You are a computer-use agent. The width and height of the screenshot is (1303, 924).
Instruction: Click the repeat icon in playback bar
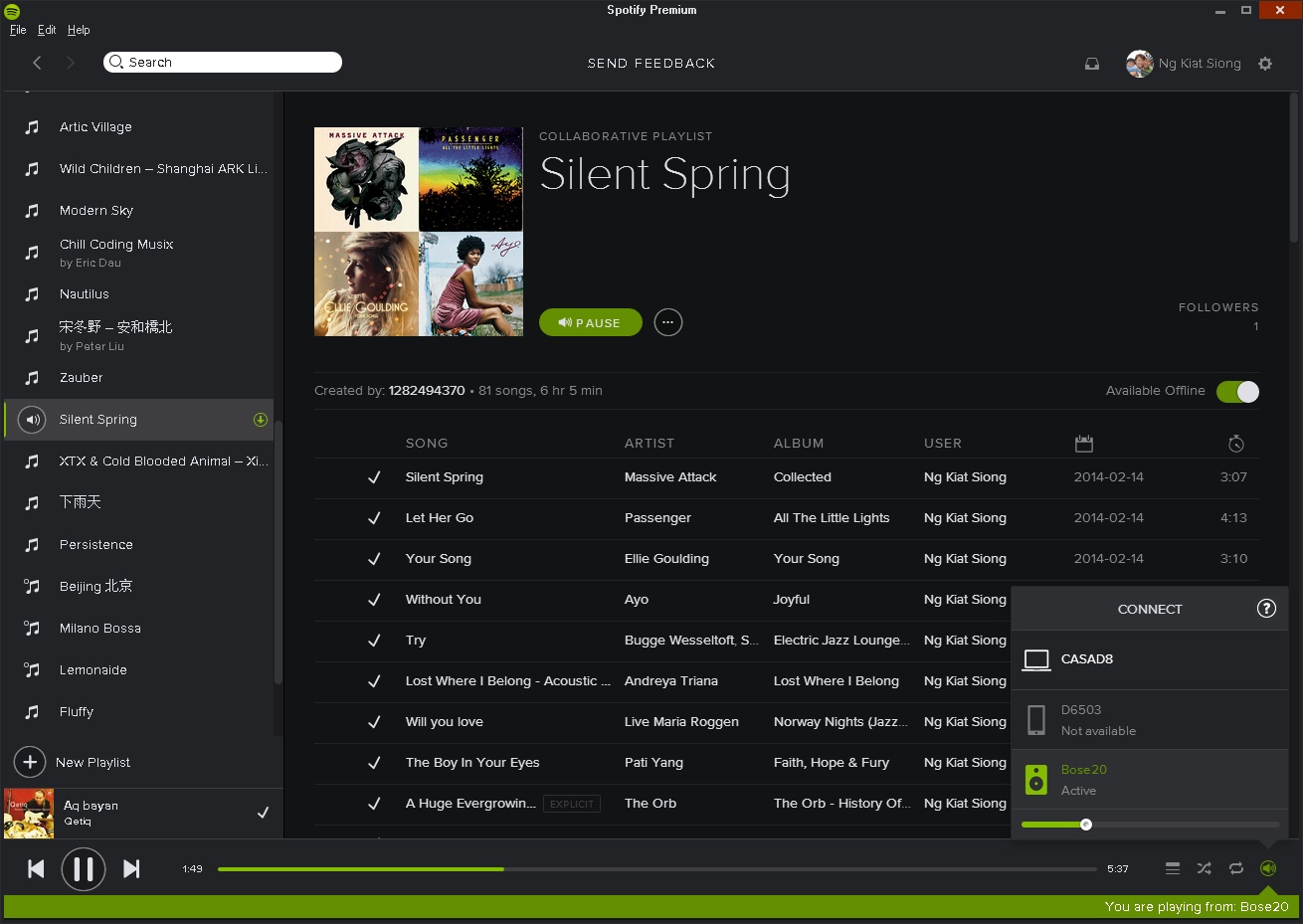(x=1235, y=868)
